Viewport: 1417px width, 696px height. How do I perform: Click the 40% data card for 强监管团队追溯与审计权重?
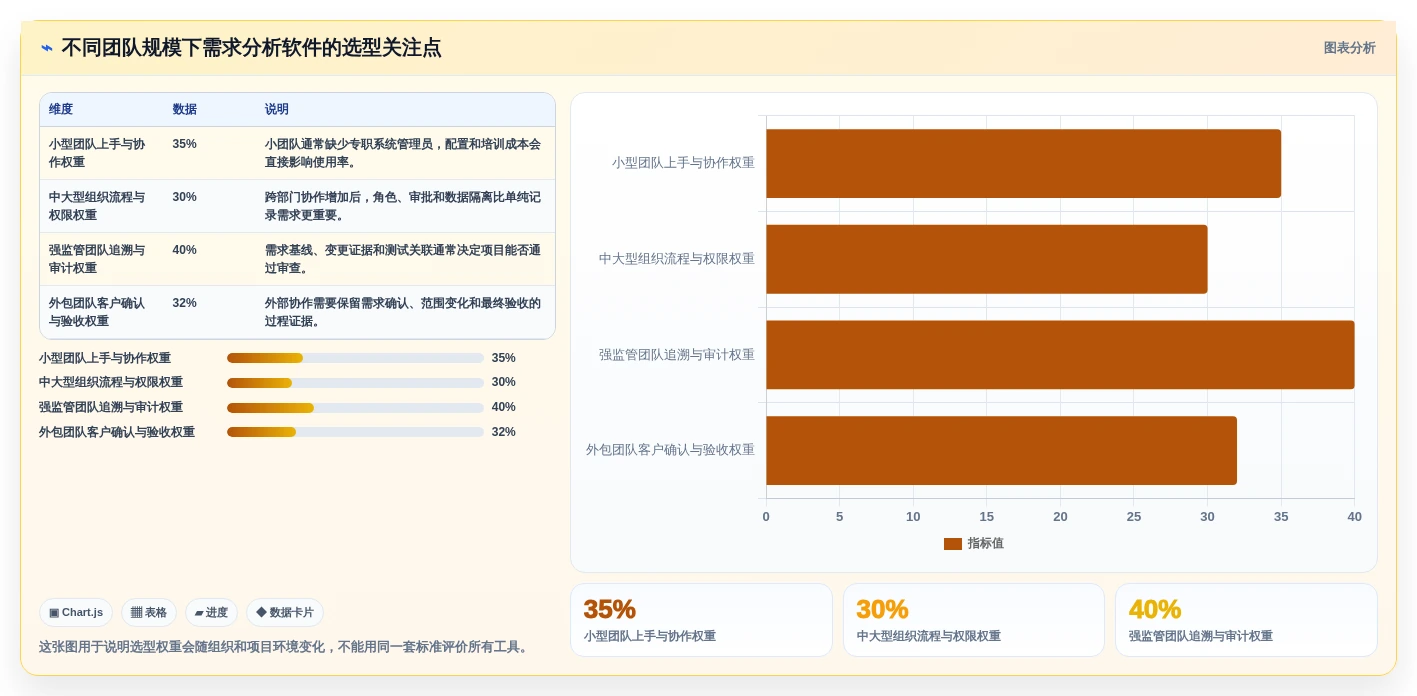point(1246,620)
